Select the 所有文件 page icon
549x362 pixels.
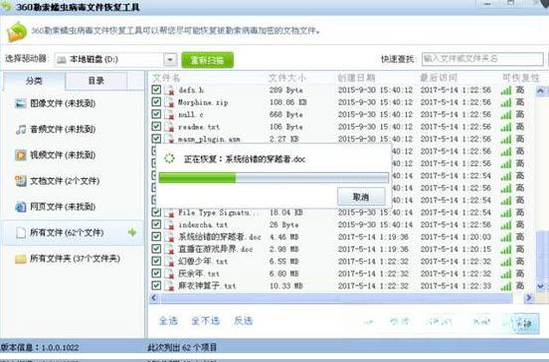(21, 233)
